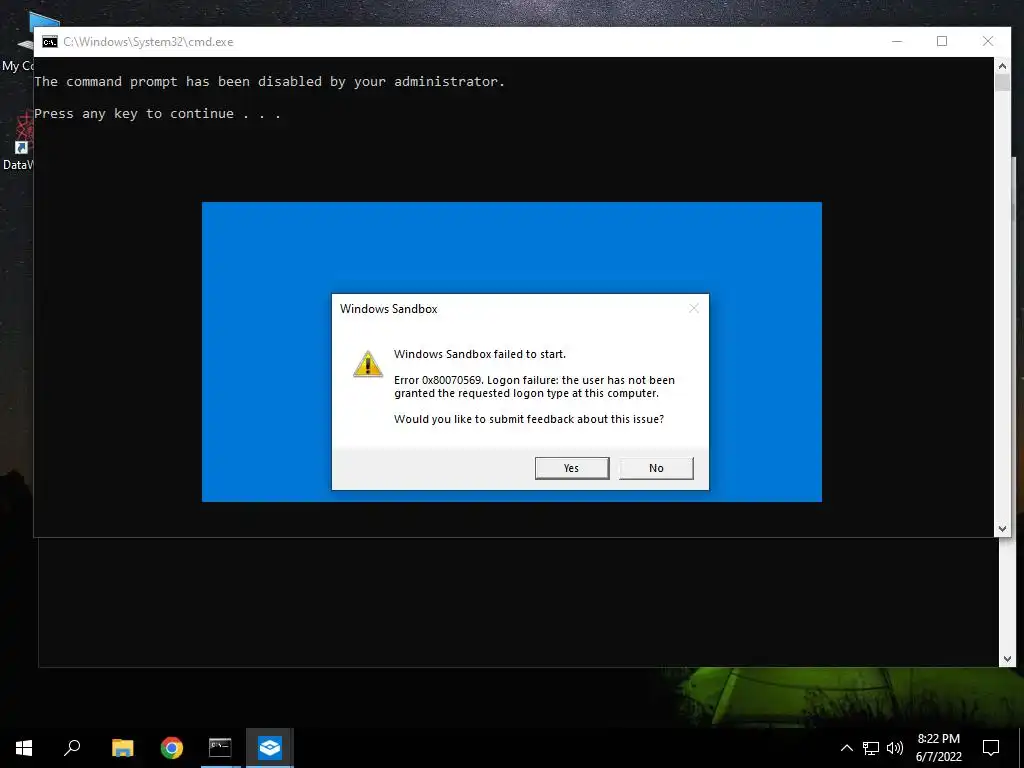The image size is (1024, 768).
Task: Open File Explorer from taskbar
Action: tap(122, 748)
